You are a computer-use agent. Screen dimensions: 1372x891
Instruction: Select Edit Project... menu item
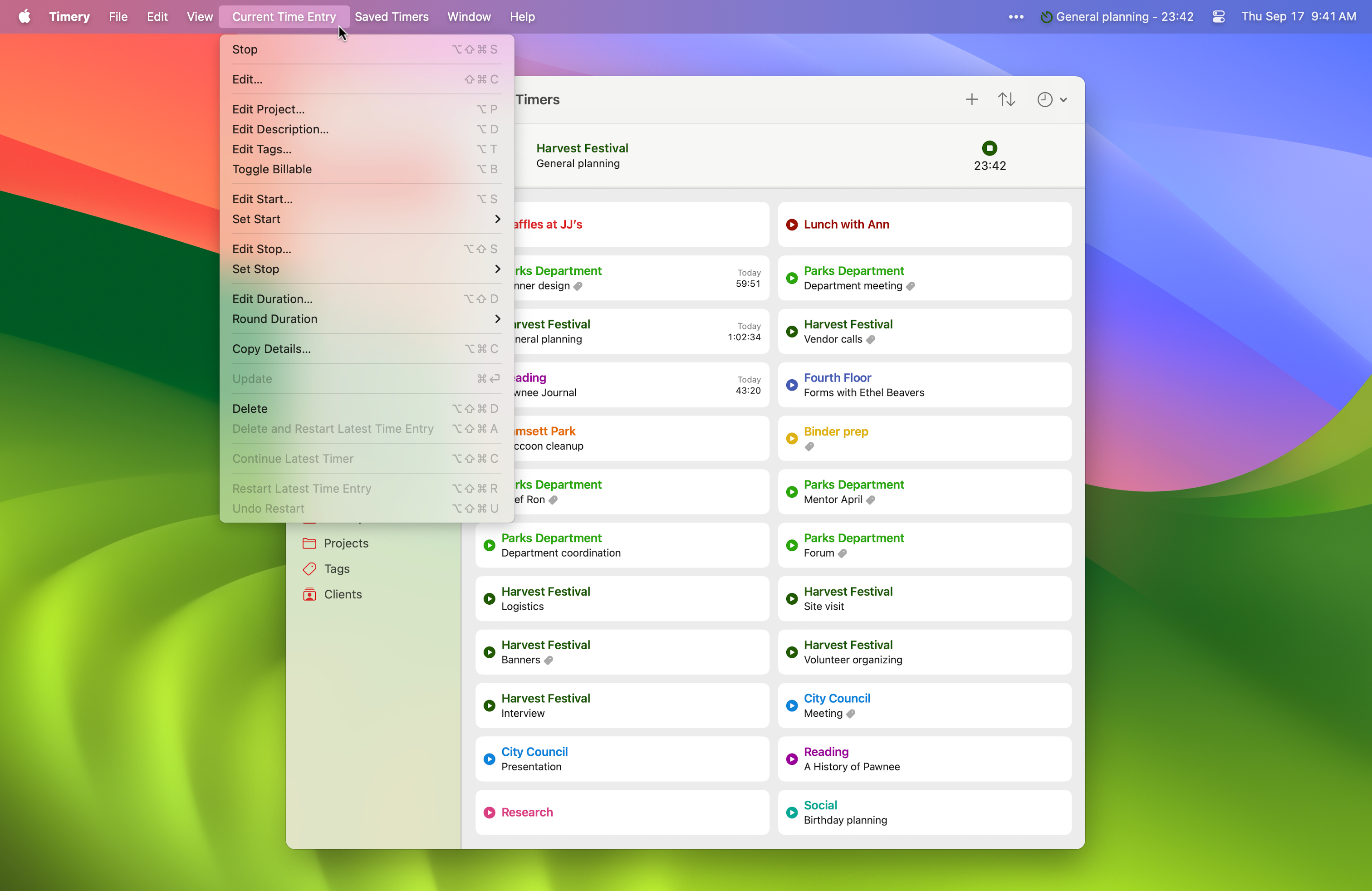click(367, 109)
